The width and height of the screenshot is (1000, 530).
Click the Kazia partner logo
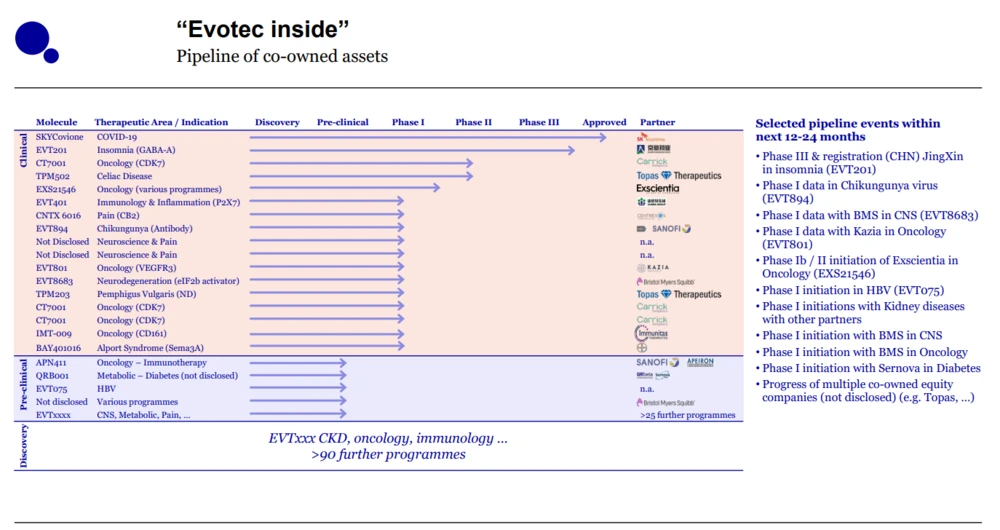[653, 268]
